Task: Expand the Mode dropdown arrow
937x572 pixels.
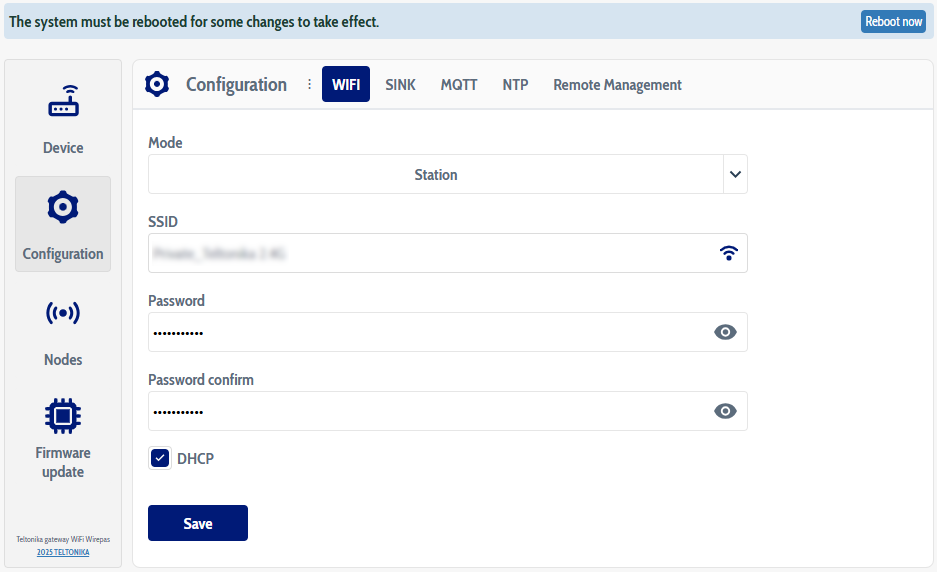Action: click(735, 174)
